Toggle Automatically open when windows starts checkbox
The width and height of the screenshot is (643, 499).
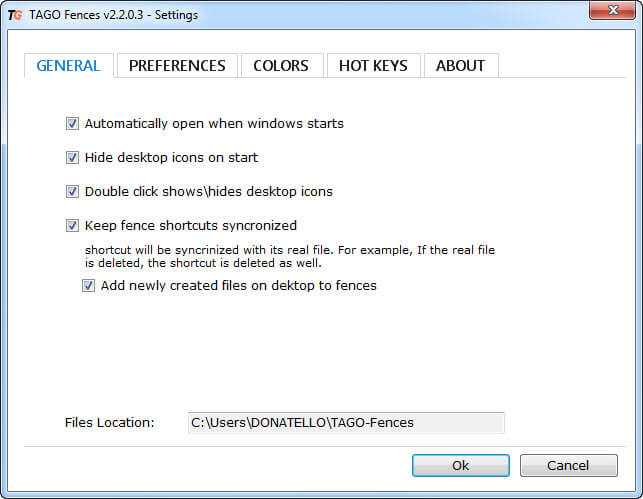tap(73, 123)
